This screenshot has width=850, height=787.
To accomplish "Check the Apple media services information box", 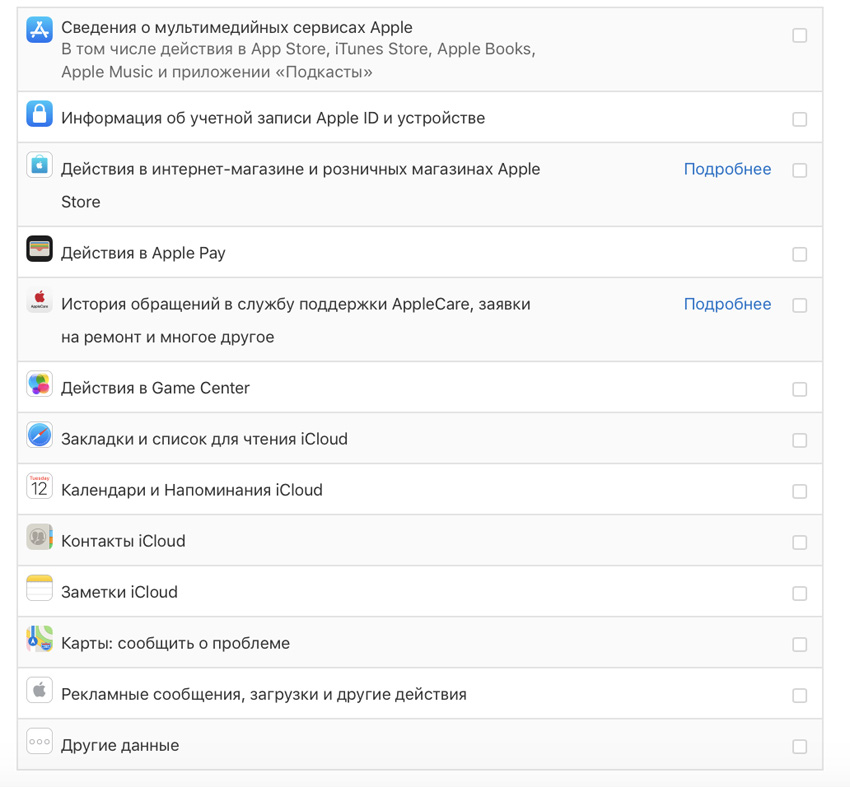I will tap(800, 35).
